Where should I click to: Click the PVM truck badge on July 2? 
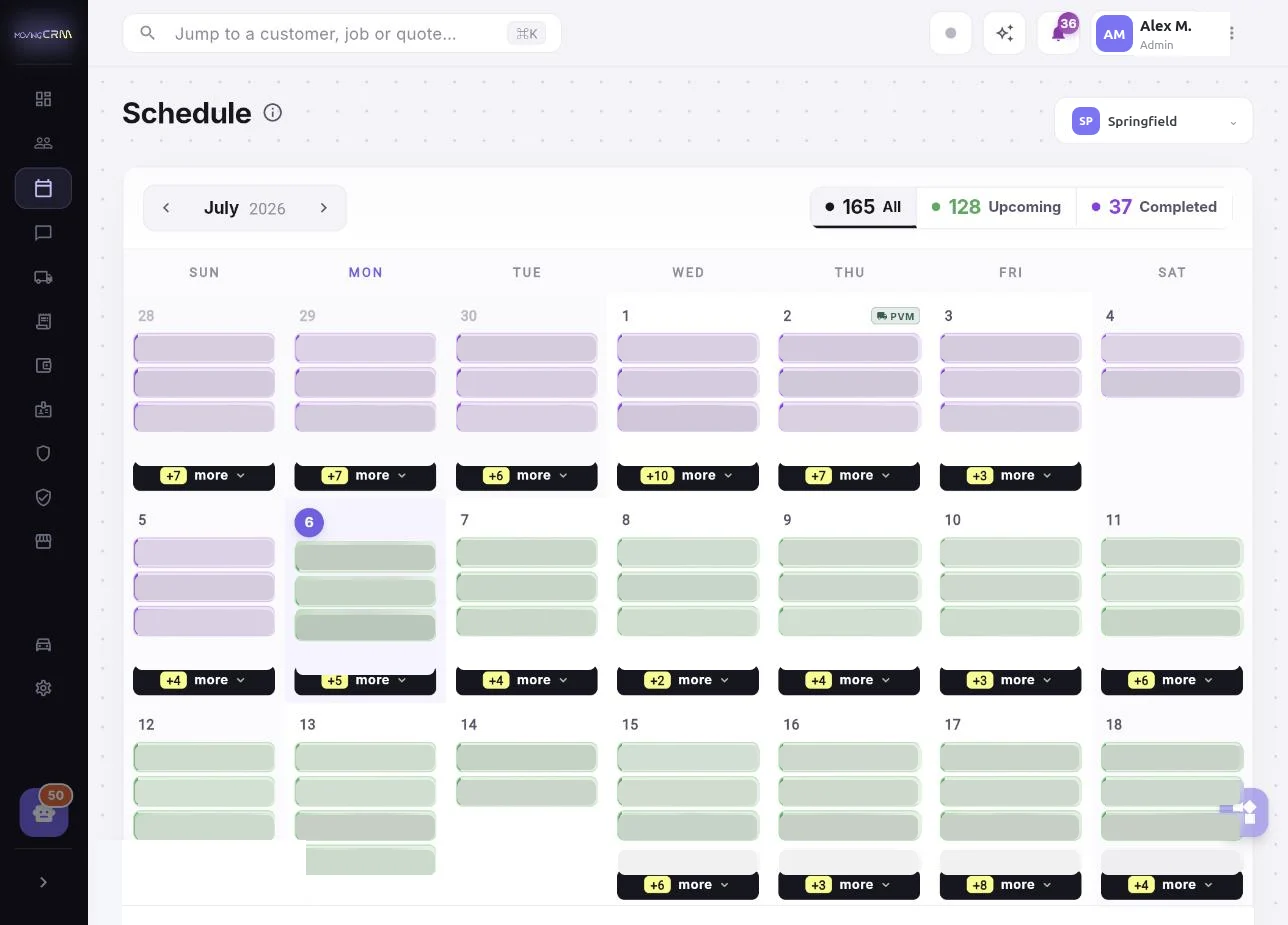pos(895,316)
